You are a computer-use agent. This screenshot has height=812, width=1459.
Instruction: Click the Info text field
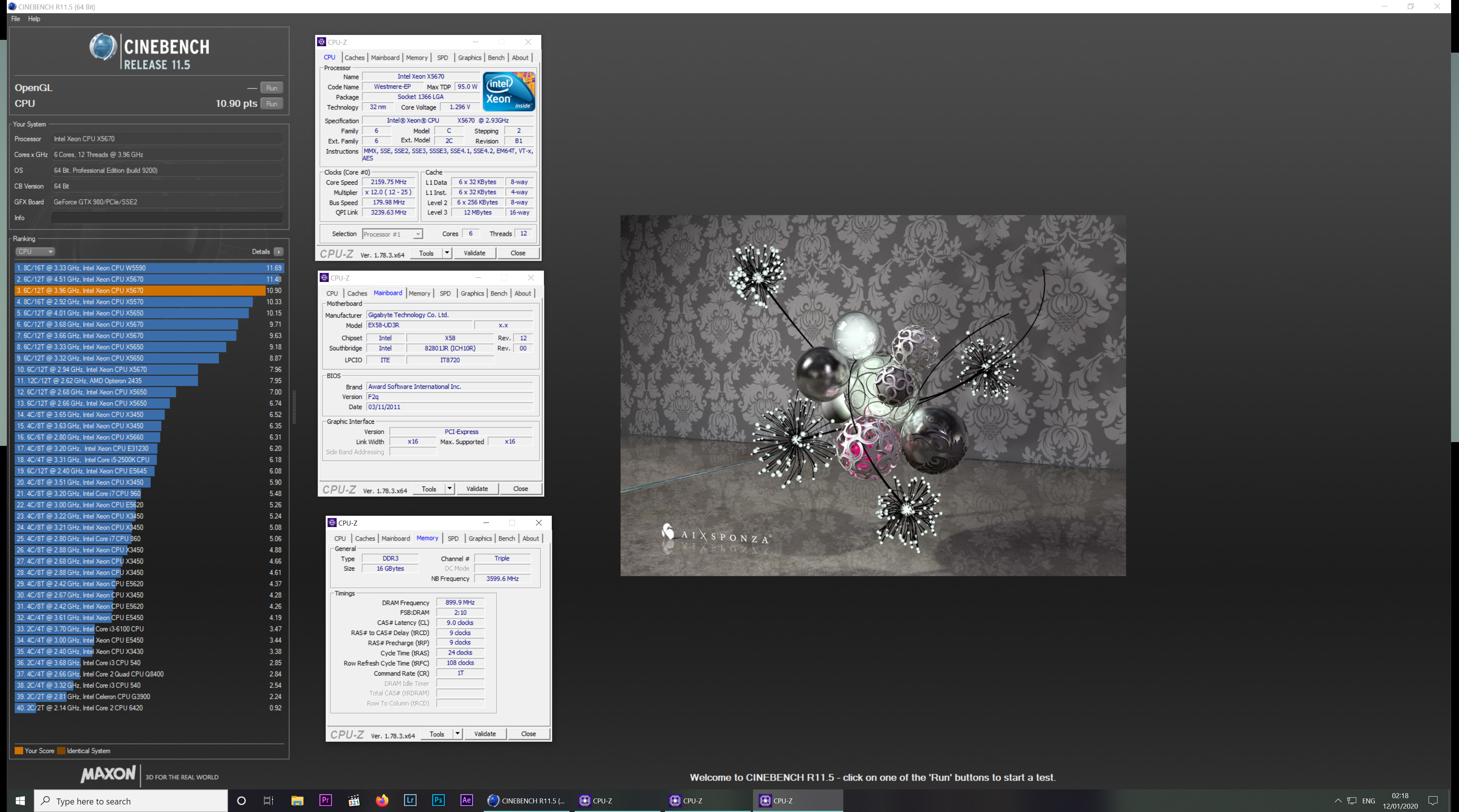[167, 217]
